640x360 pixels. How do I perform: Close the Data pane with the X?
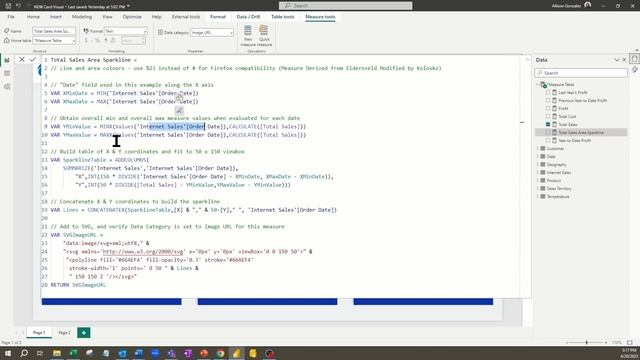coord(624,60)
